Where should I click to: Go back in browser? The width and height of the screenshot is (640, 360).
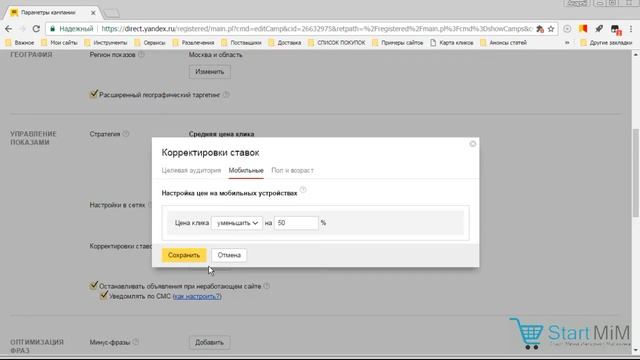pos(9,29)
